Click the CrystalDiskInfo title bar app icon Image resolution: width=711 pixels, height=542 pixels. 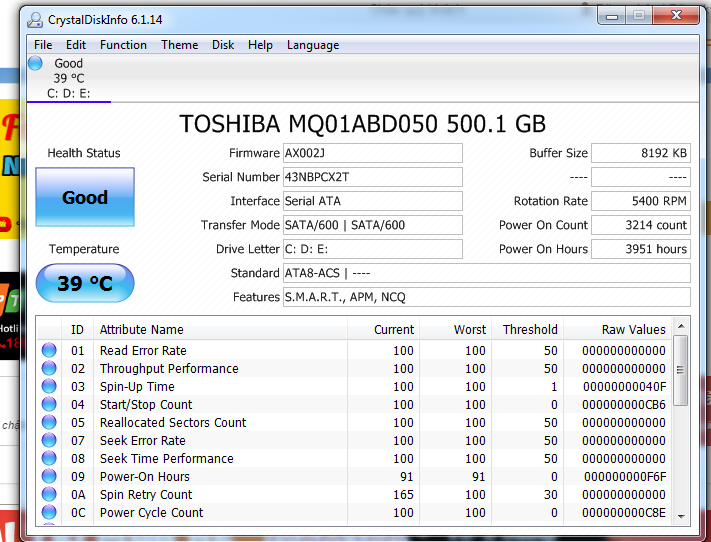click(x=36, y=18)
